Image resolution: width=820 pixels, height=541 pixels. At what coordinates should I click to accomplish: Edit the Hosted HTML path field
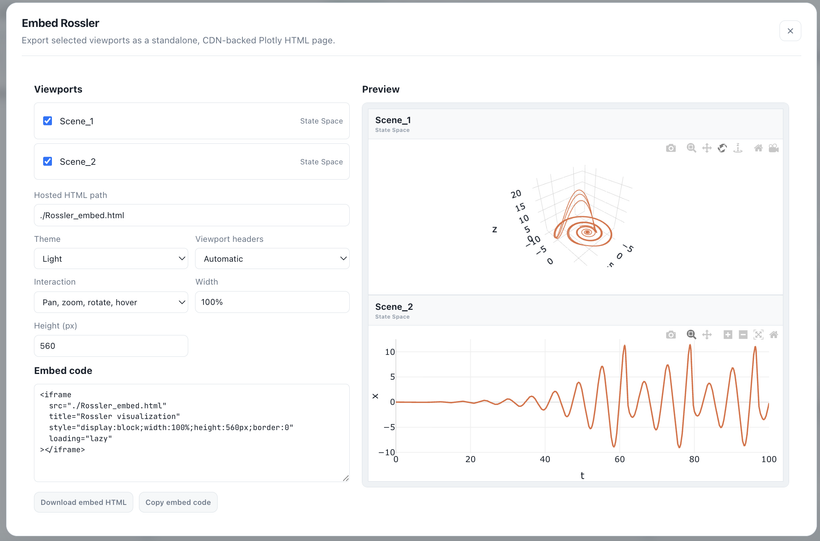191,215
